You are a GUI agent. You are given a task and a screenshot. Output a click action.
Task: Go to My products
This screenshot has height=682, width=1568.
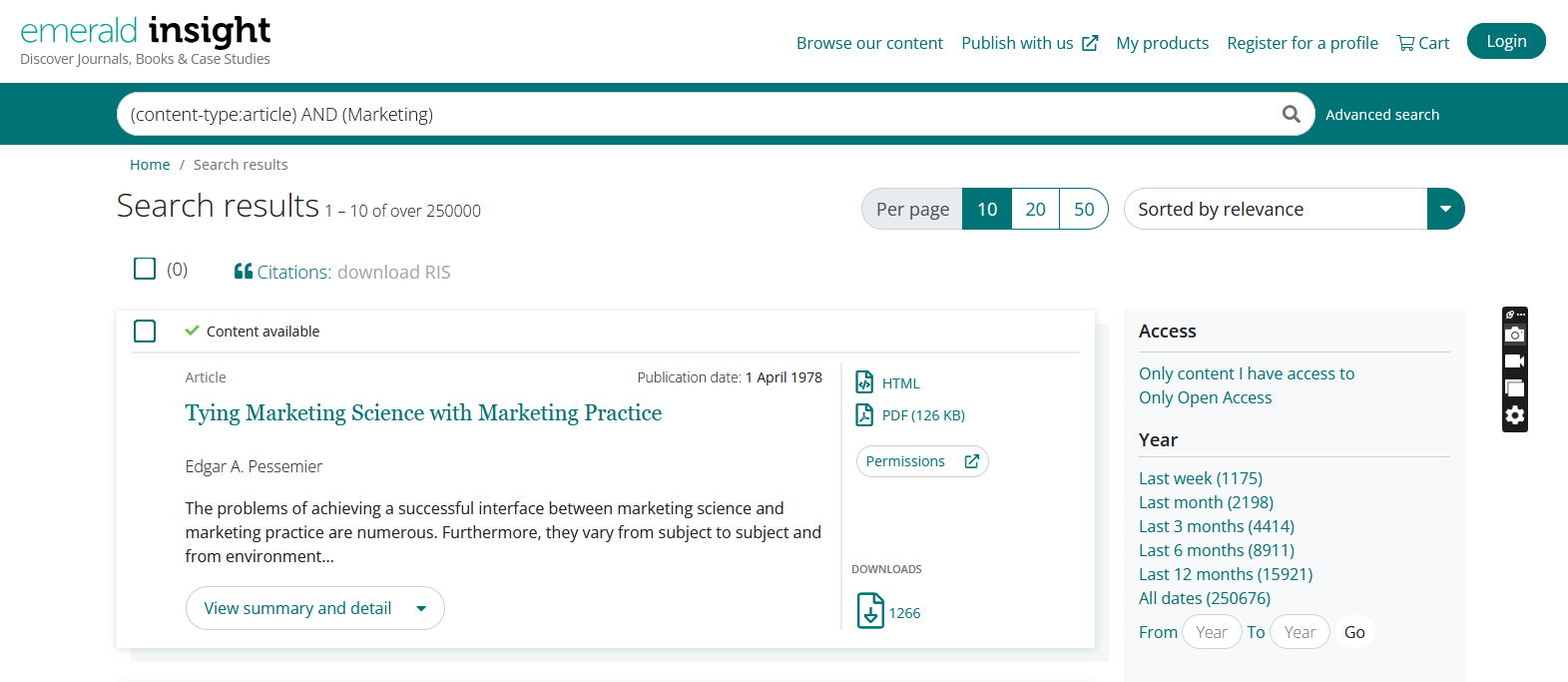point(1162,43)
